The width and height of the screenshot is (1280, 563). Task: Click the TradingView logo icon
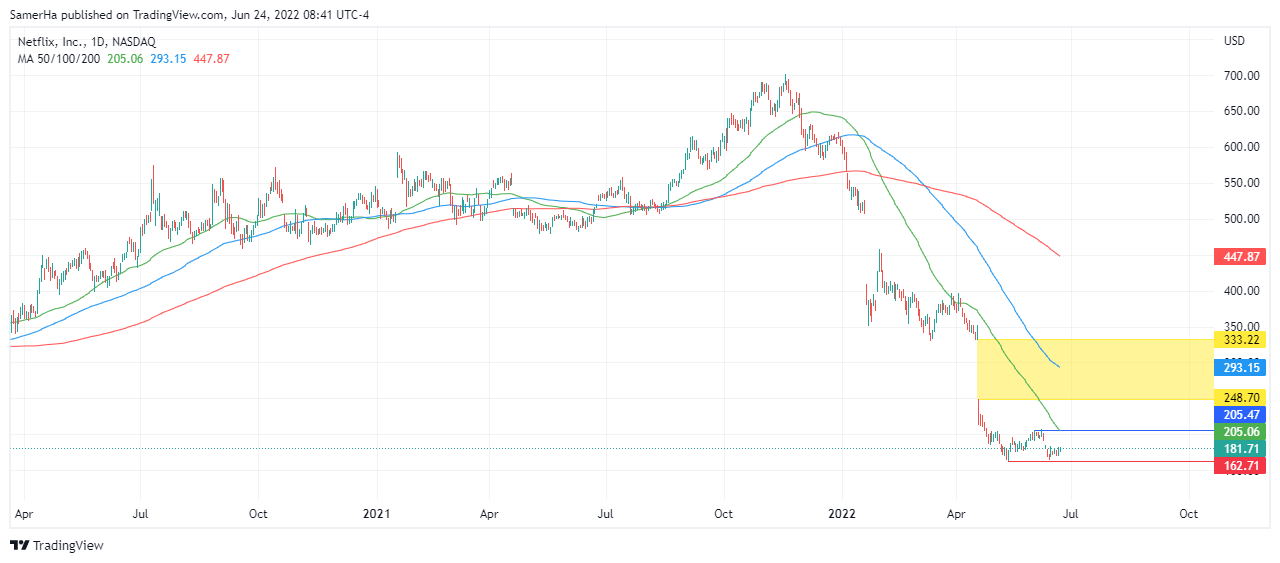19,545
